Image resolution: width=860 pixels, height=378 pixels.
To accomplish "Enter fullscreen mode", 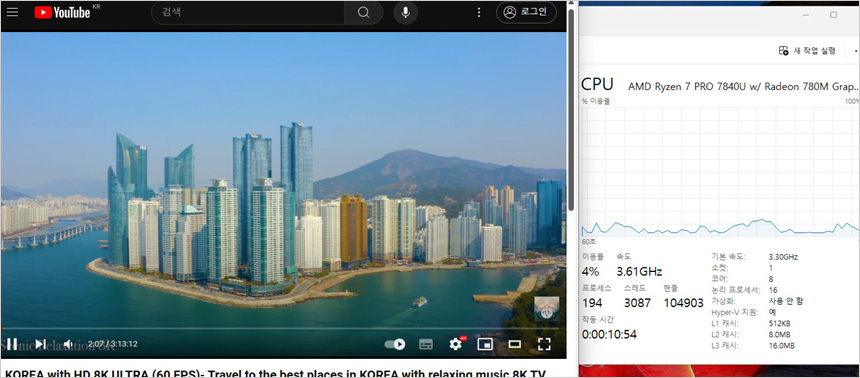I will [544, 344].
